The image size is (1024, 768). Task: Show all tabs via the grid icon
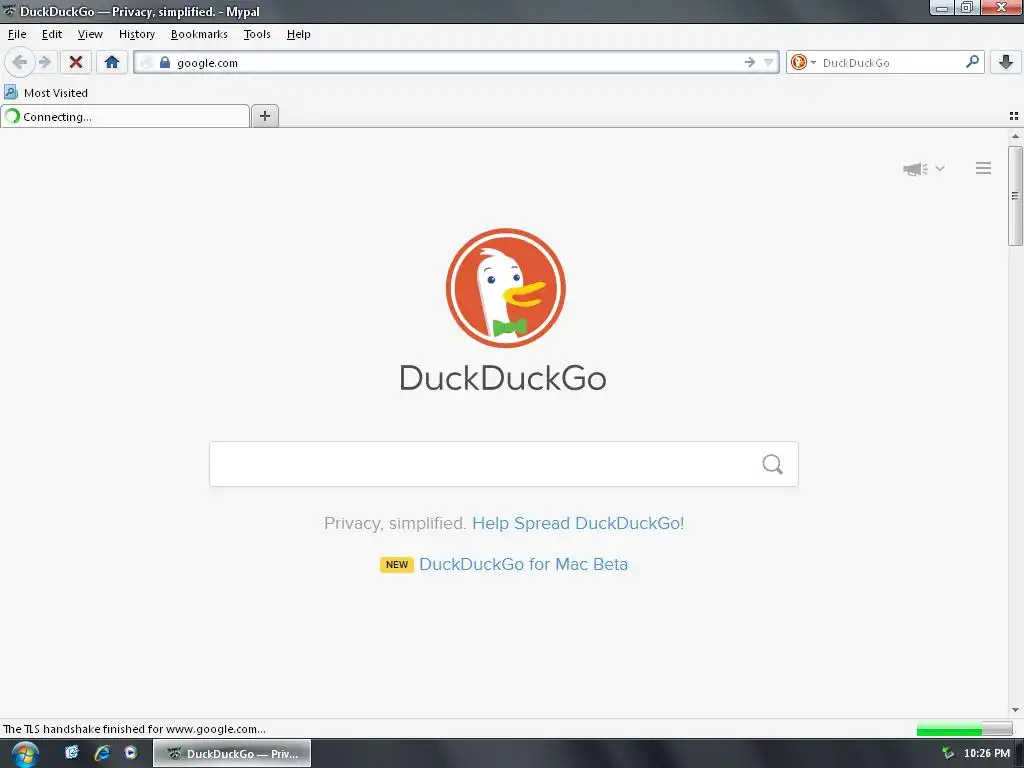[1014, 116]
